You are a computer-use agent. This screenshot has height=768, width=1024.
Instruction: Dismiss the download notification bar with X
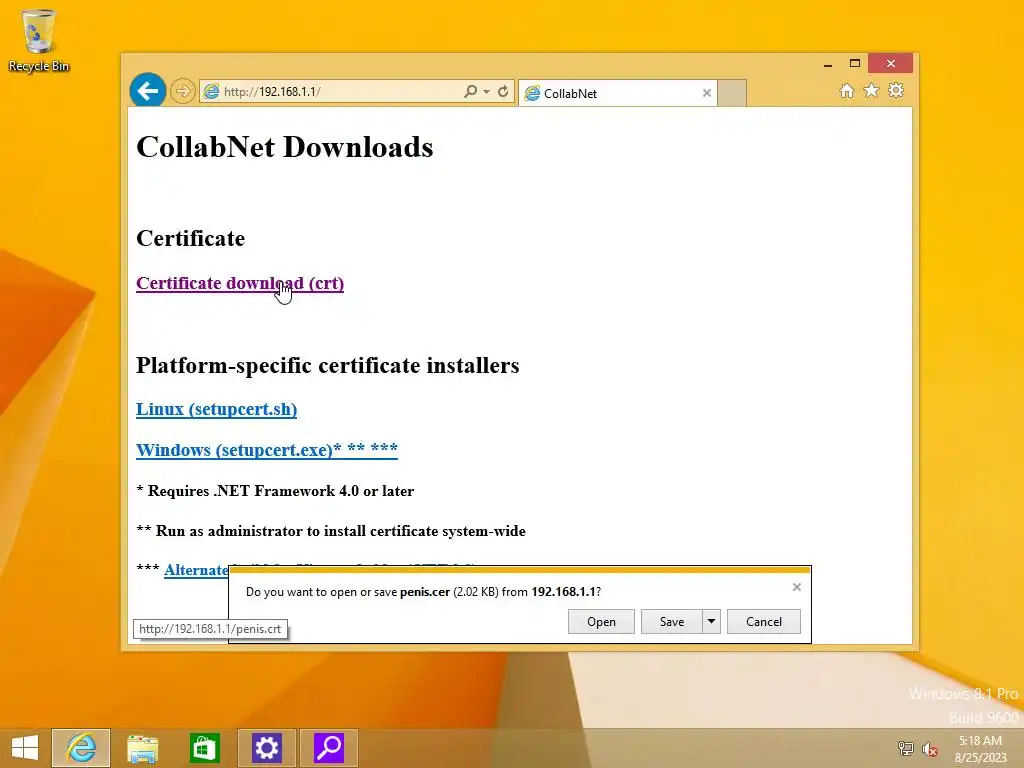coord(797,587)
